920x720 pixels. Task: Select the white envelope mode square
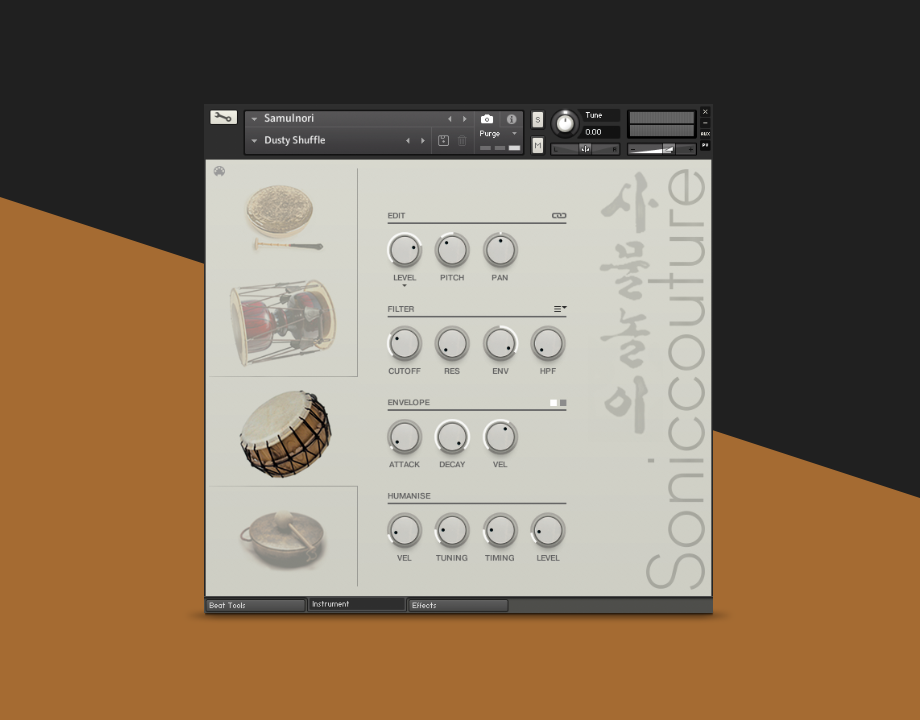tap(553, 403)
